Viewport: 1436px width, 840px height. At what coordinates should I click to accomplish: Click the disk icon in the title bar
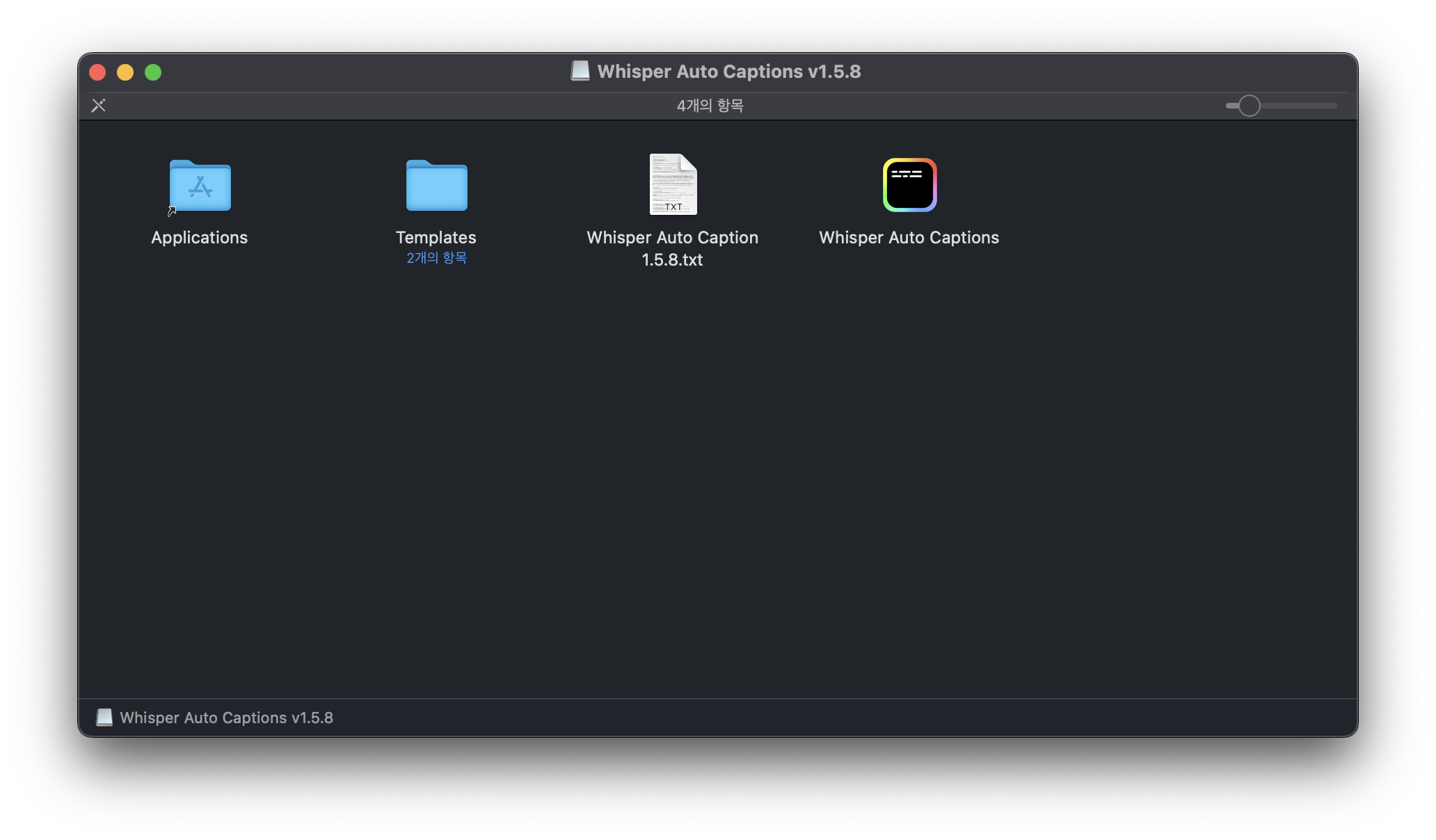coord(580,71)
